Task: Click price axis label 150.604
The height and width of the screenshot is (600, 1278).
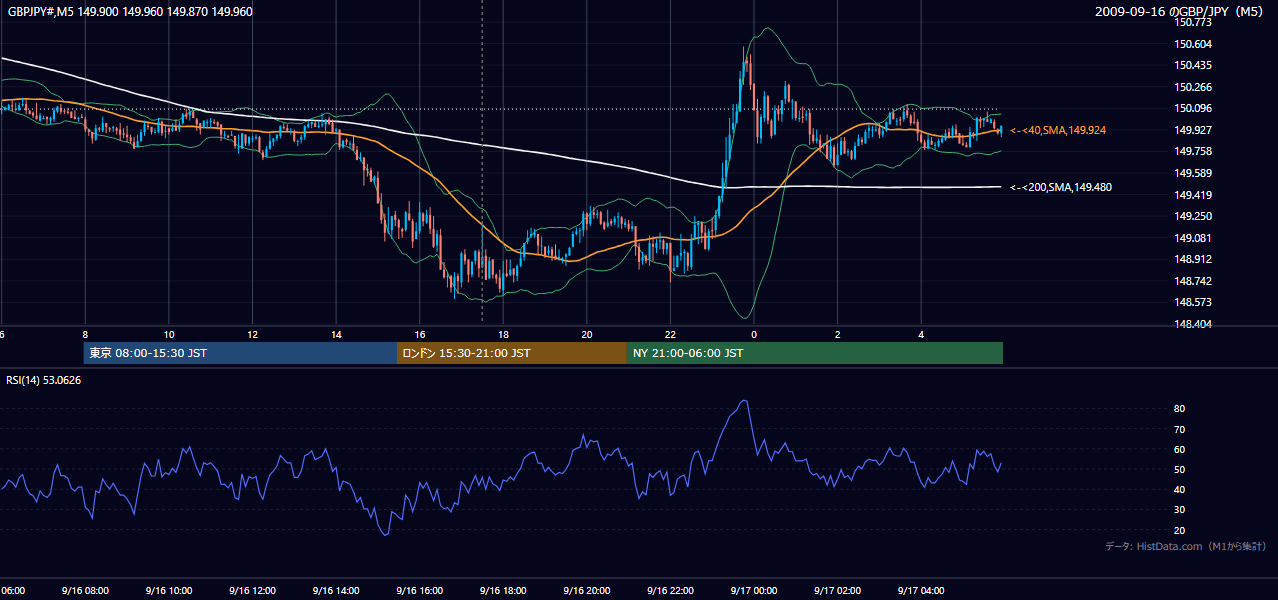Action: click(1194, 44)
